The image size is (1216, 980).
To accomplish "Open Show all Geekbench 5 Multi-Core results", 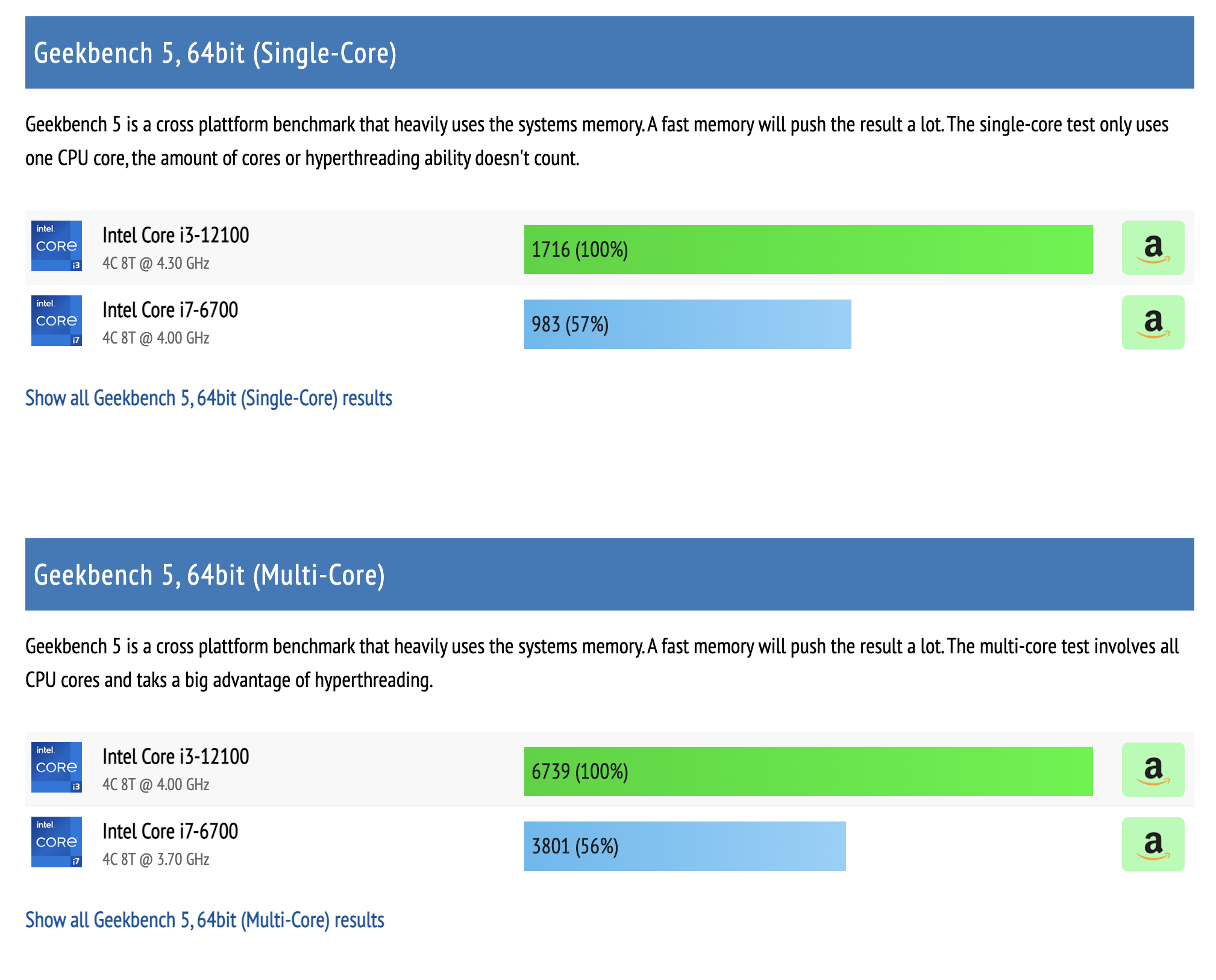I will click(205, 920).
